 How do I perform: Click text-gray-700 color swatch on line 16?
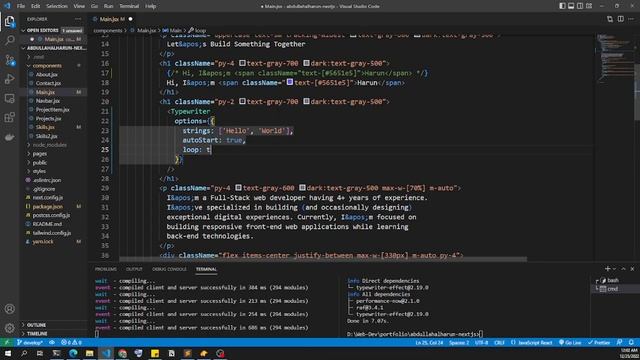click(x=242, y=63)
